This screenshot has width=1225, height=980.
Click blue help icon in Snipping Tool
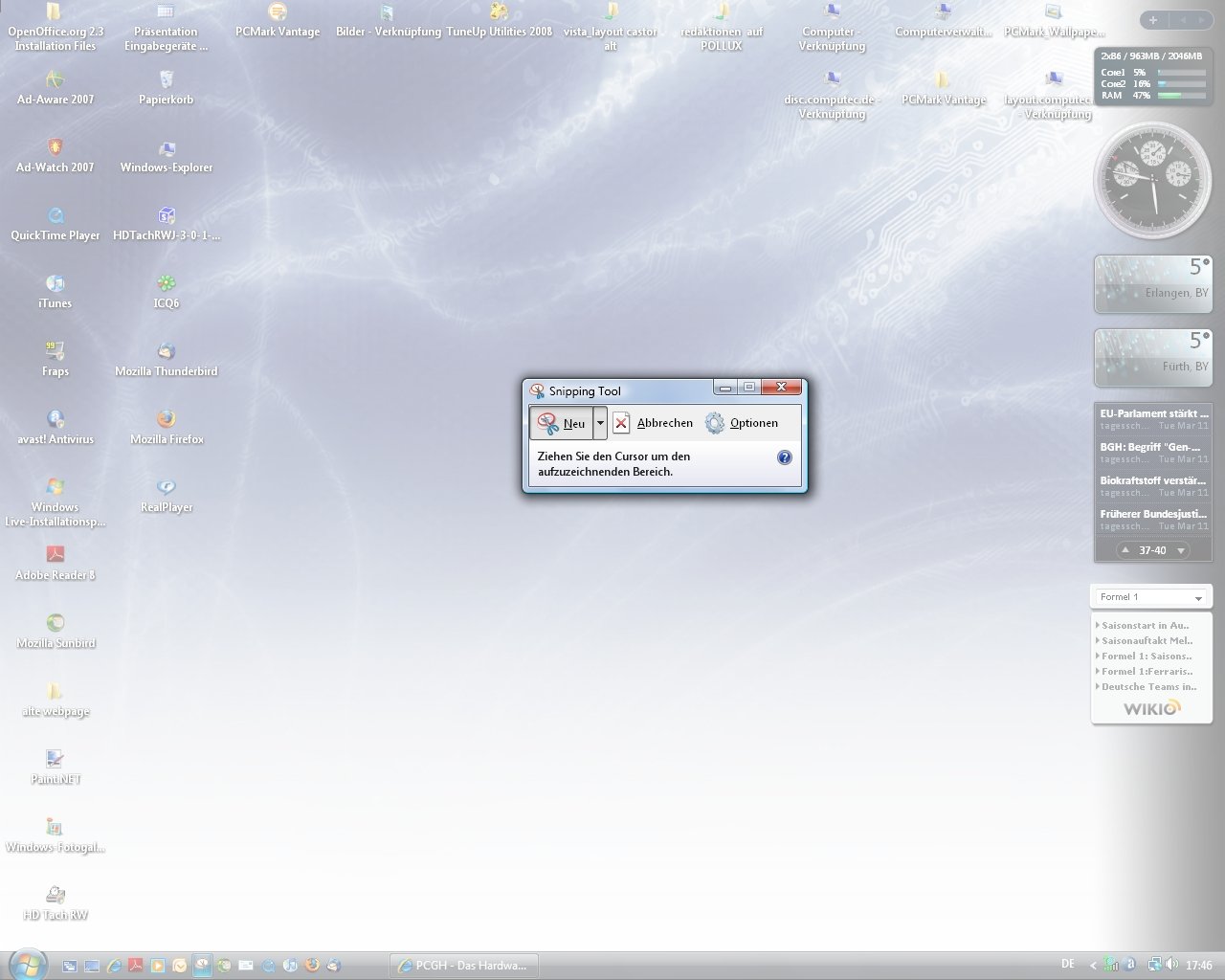785,457
